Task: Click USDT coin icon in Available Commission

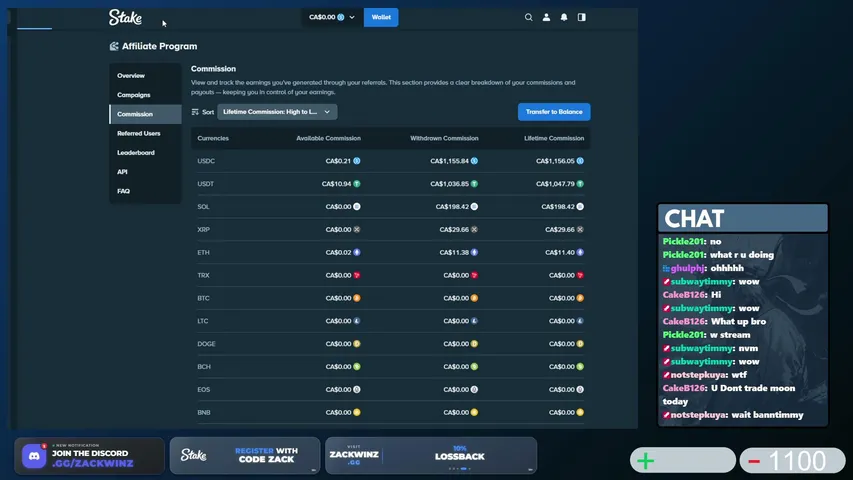Action: 357,184
